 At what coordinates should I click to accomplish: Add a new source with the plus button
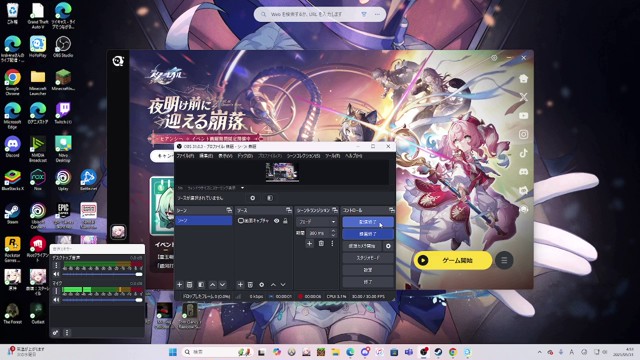(x=240, y=284)
